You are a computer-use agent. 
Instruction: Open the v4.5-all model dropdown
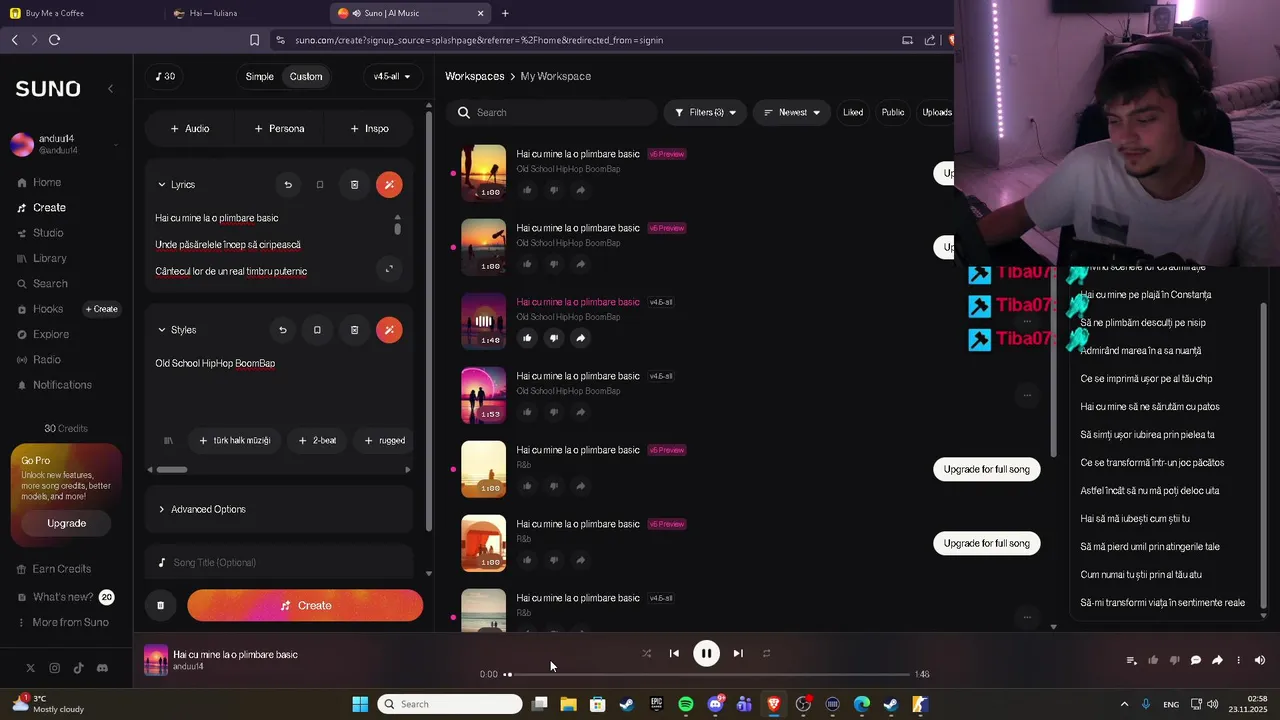coord(392,77)
